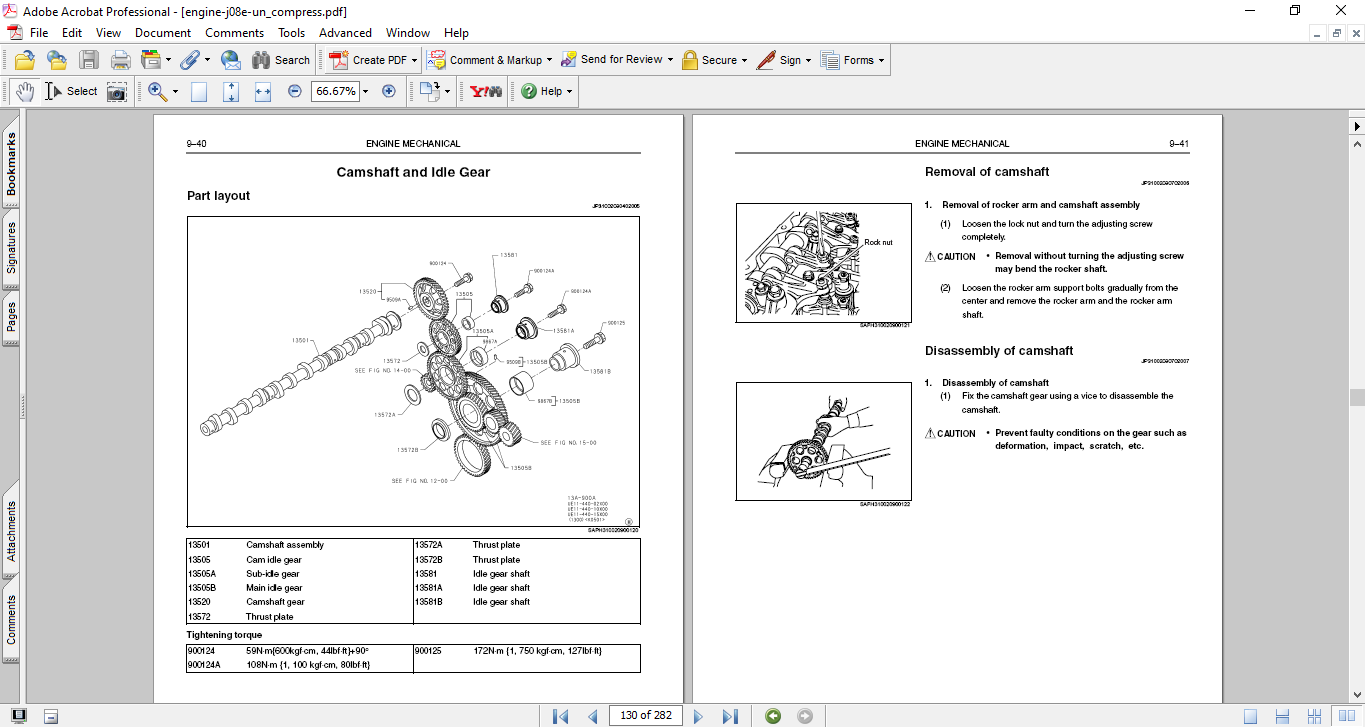The image size is (1365, 727).
Task: Expand the Comment & Markup dropdown
Action: (549, 60)
